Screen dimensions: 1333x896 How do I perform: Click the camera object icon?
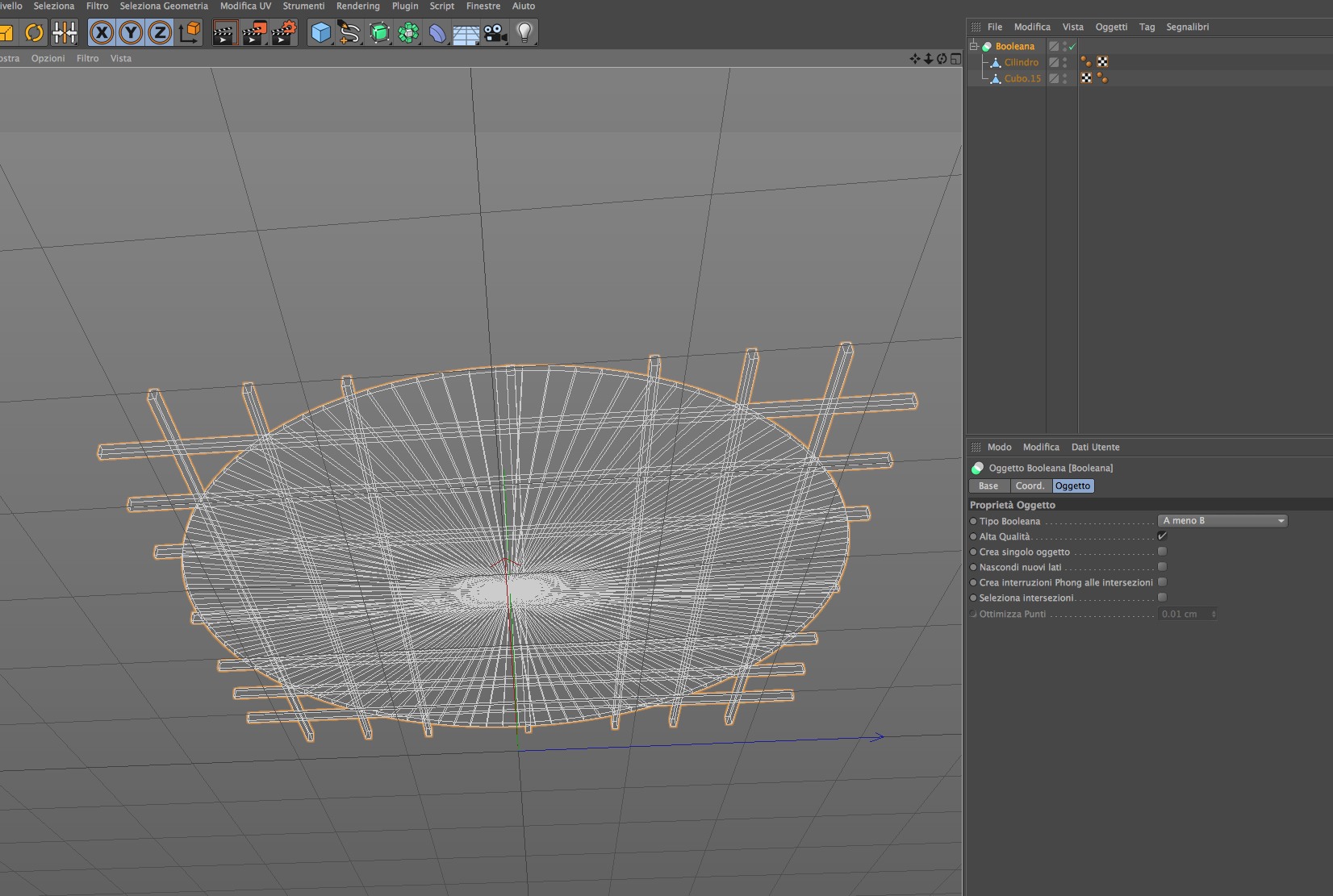(x=495, y=33)
